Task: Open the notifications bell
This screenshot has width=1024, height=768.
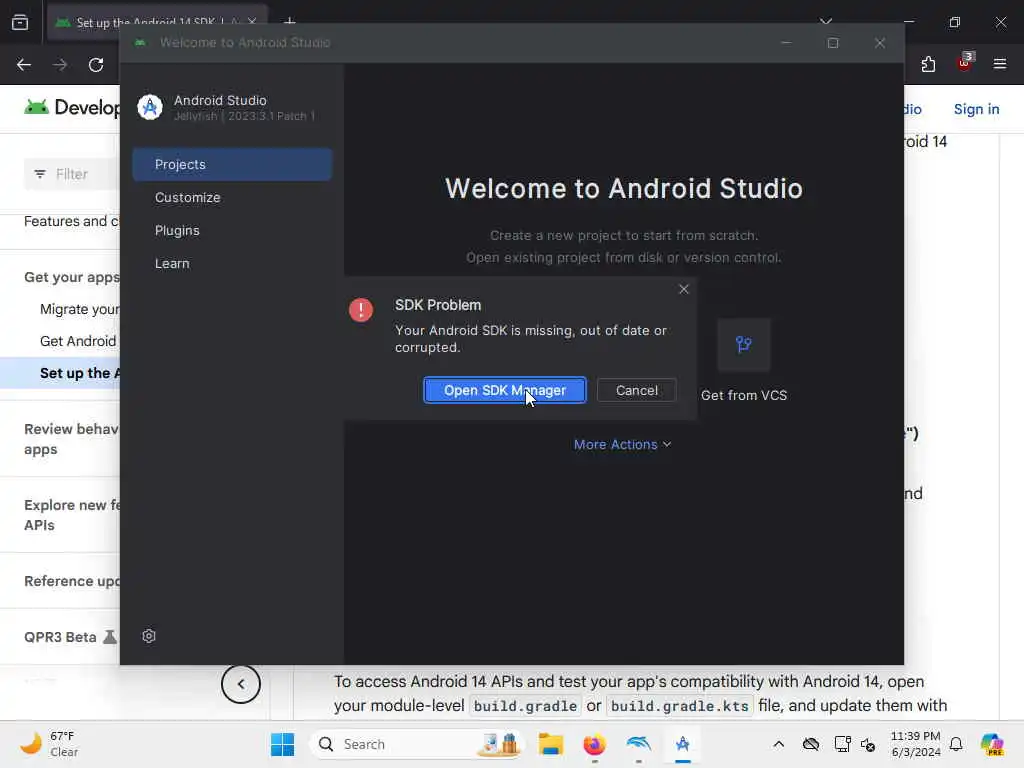Action: click(x=956, y=744)
